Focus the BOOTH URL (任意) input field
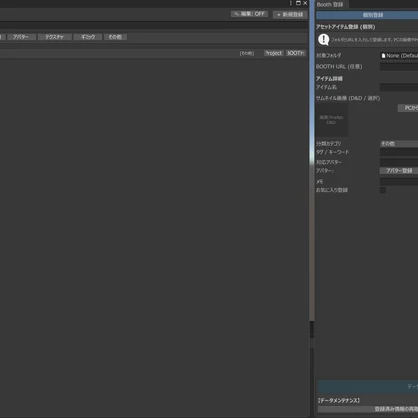The image size is (418, 418). click(x=399, y=67)
